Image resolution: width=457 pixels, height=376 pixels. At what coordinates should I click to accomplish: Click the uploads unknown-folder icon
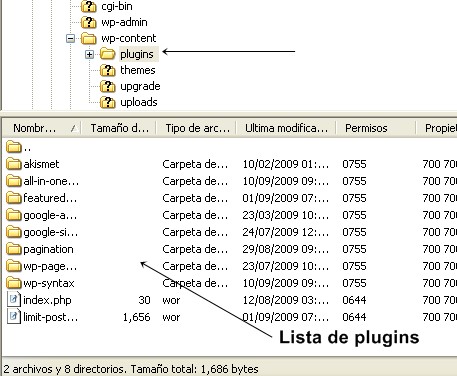pos(107,102)
